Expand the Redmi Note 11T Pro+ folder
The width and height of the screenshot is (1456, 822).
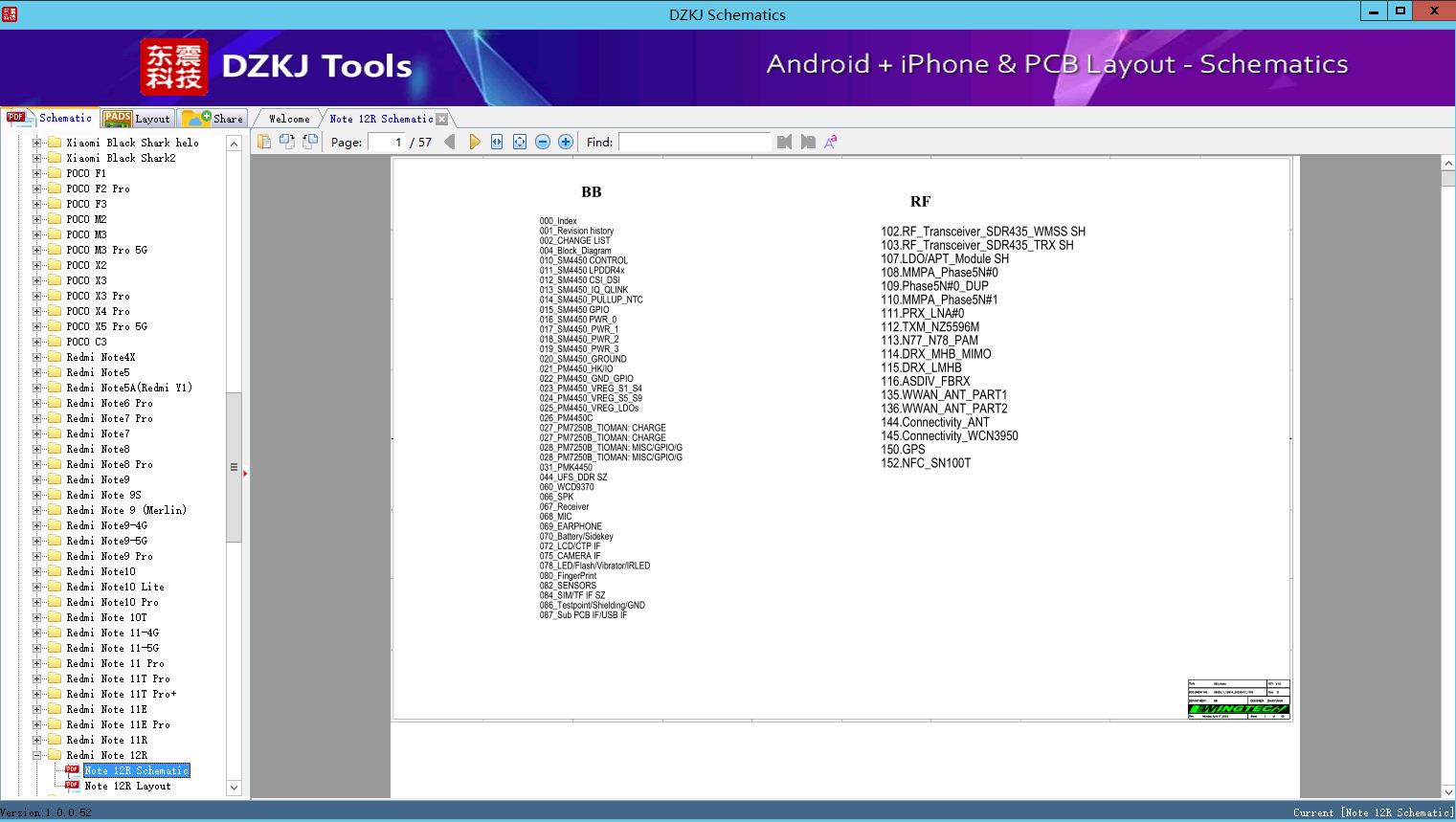37,694
